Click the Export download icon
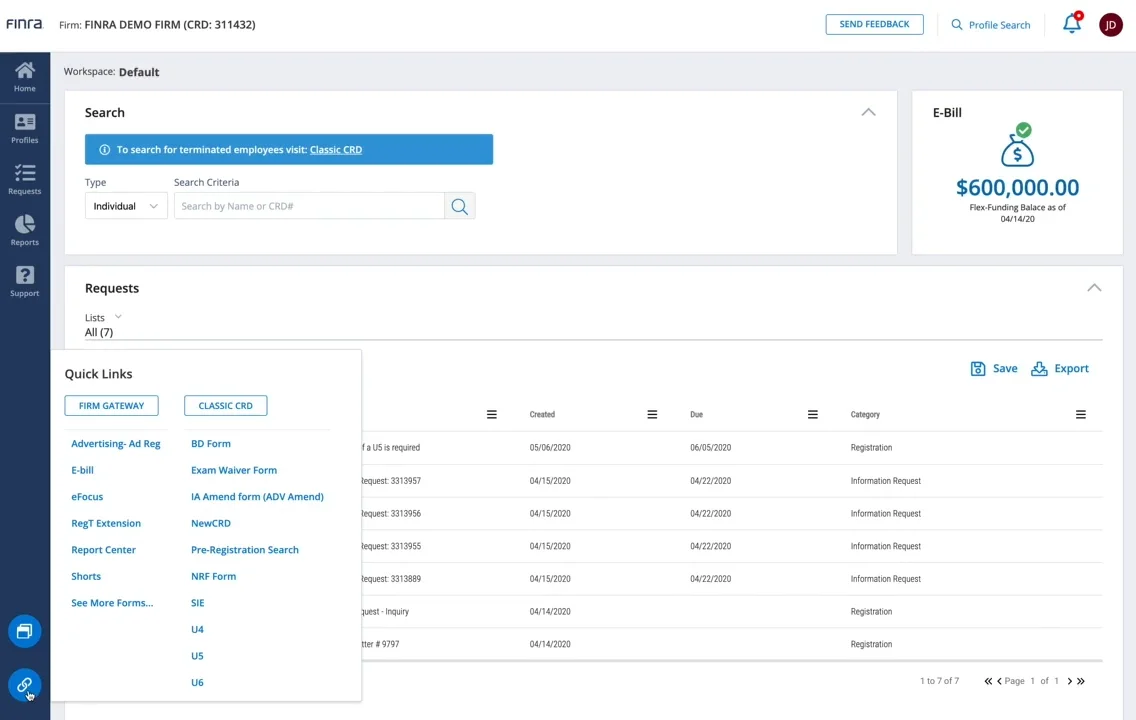The image size is (1136, 720). point(1039,369)
